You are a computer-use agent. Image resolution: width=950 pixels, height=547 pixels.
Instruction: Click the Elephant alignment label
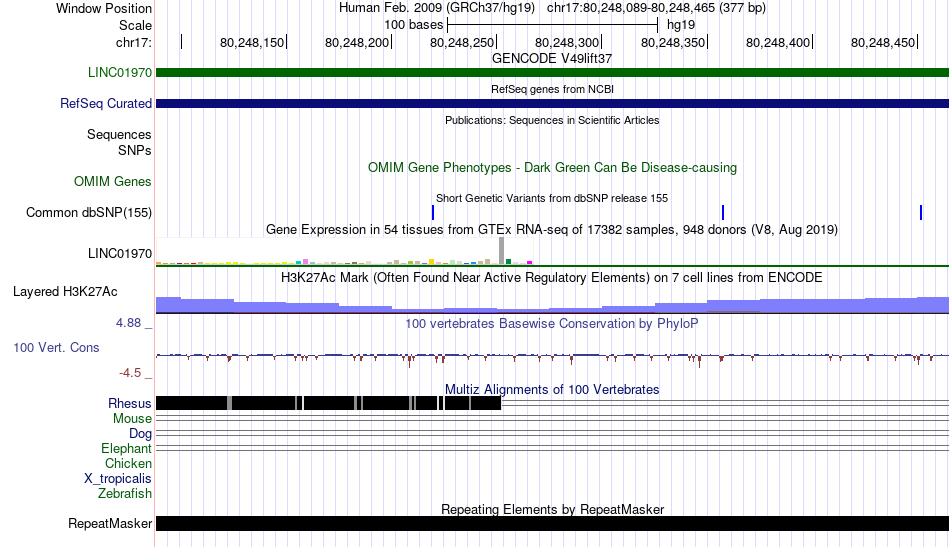tap(126, 449)
